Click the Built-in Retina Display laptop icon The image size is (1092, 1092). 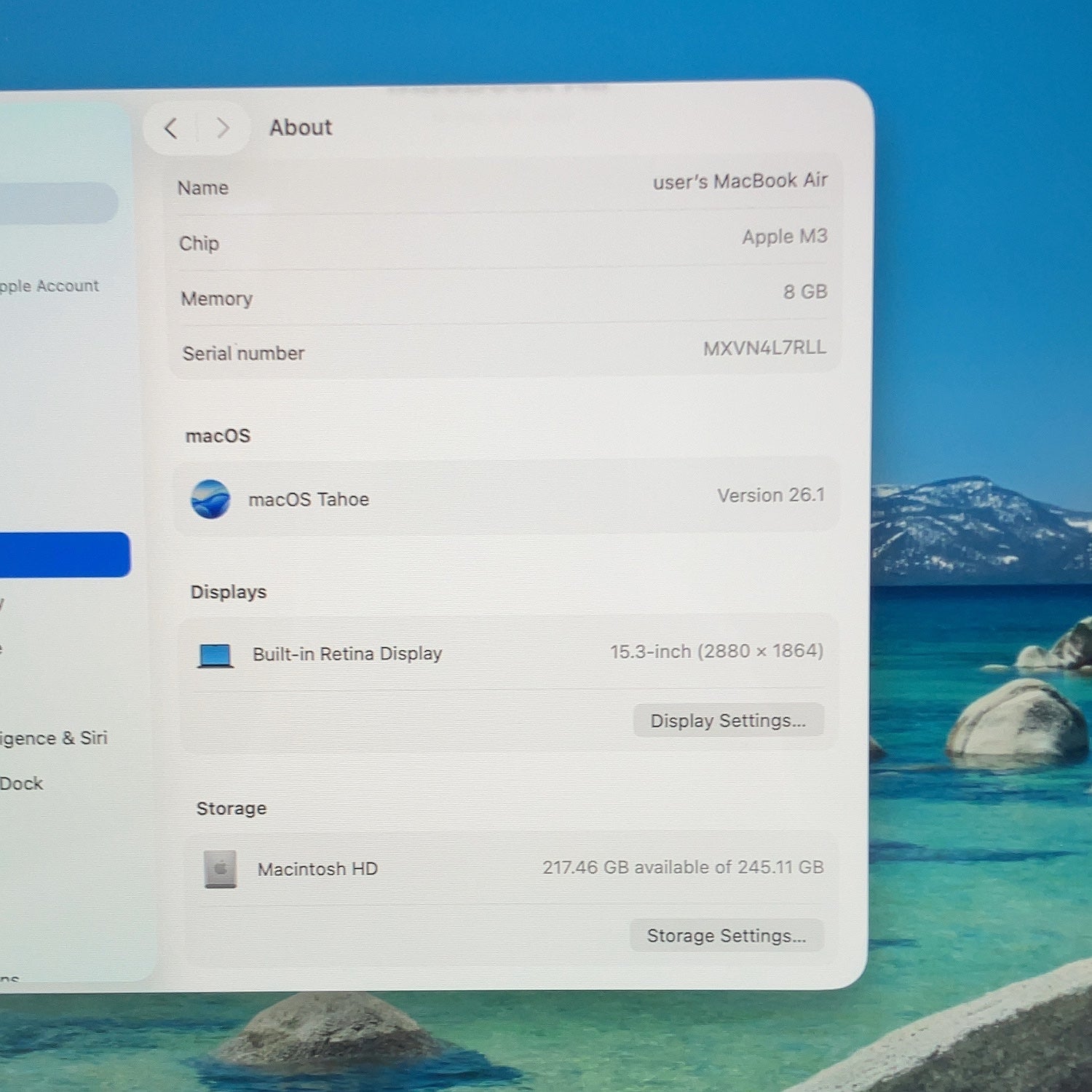(215, 655)
